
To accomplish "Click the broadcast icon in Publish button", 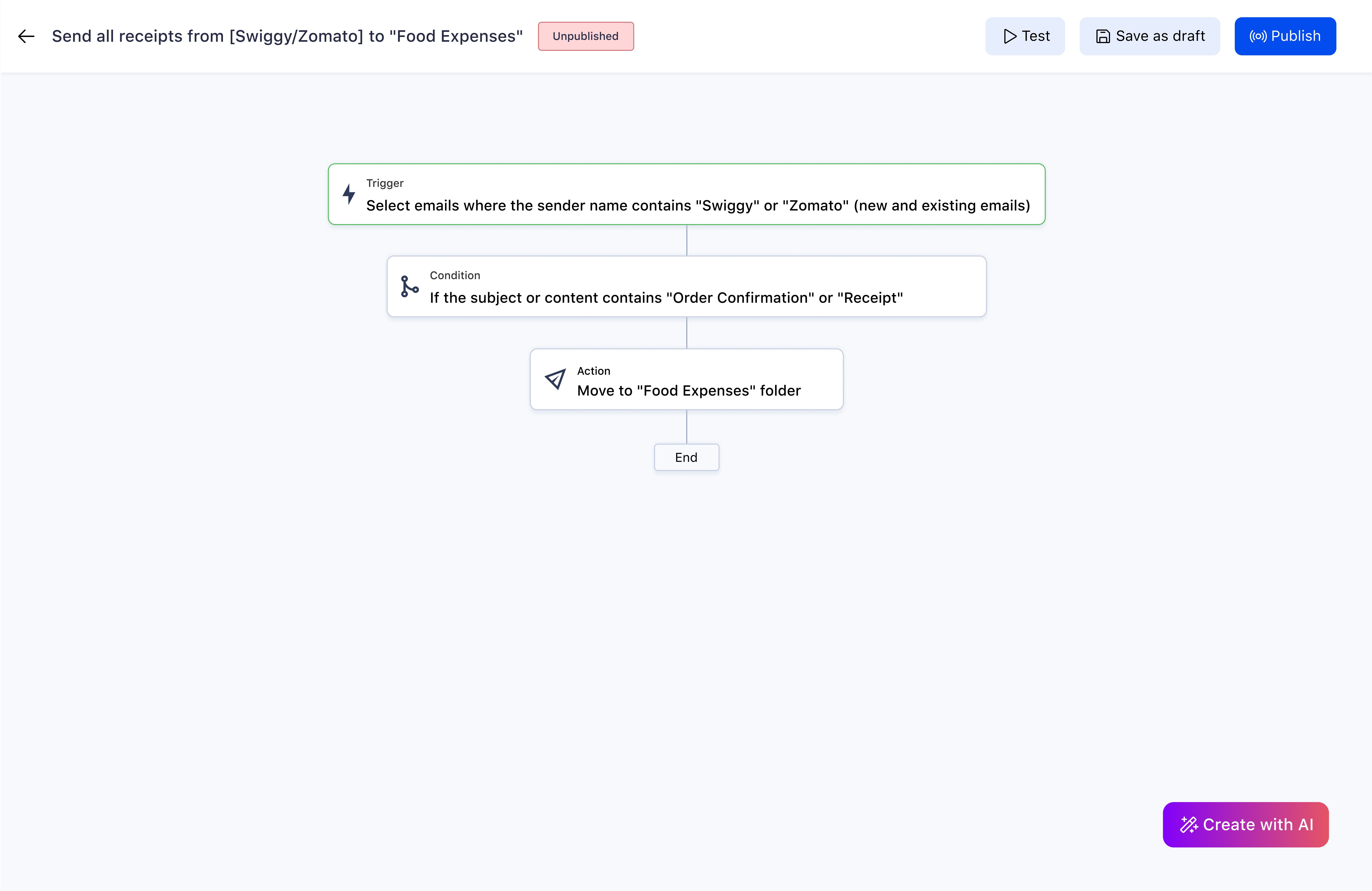I will click(x=1258, y=36).
